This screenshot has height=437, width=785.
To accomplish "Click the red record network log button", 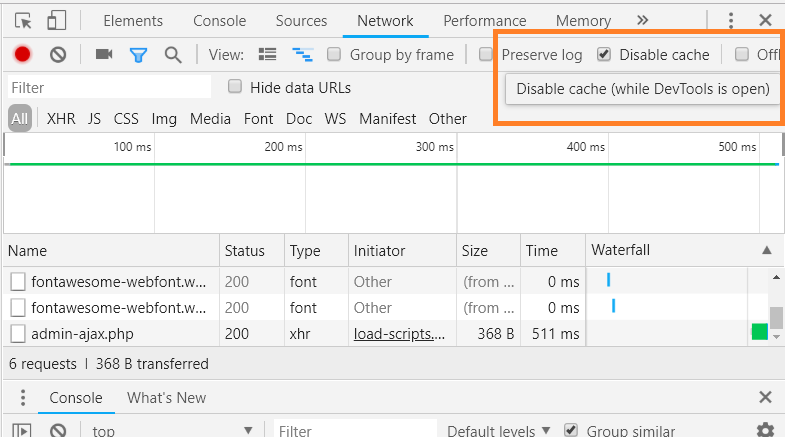I will coord(22,55).
